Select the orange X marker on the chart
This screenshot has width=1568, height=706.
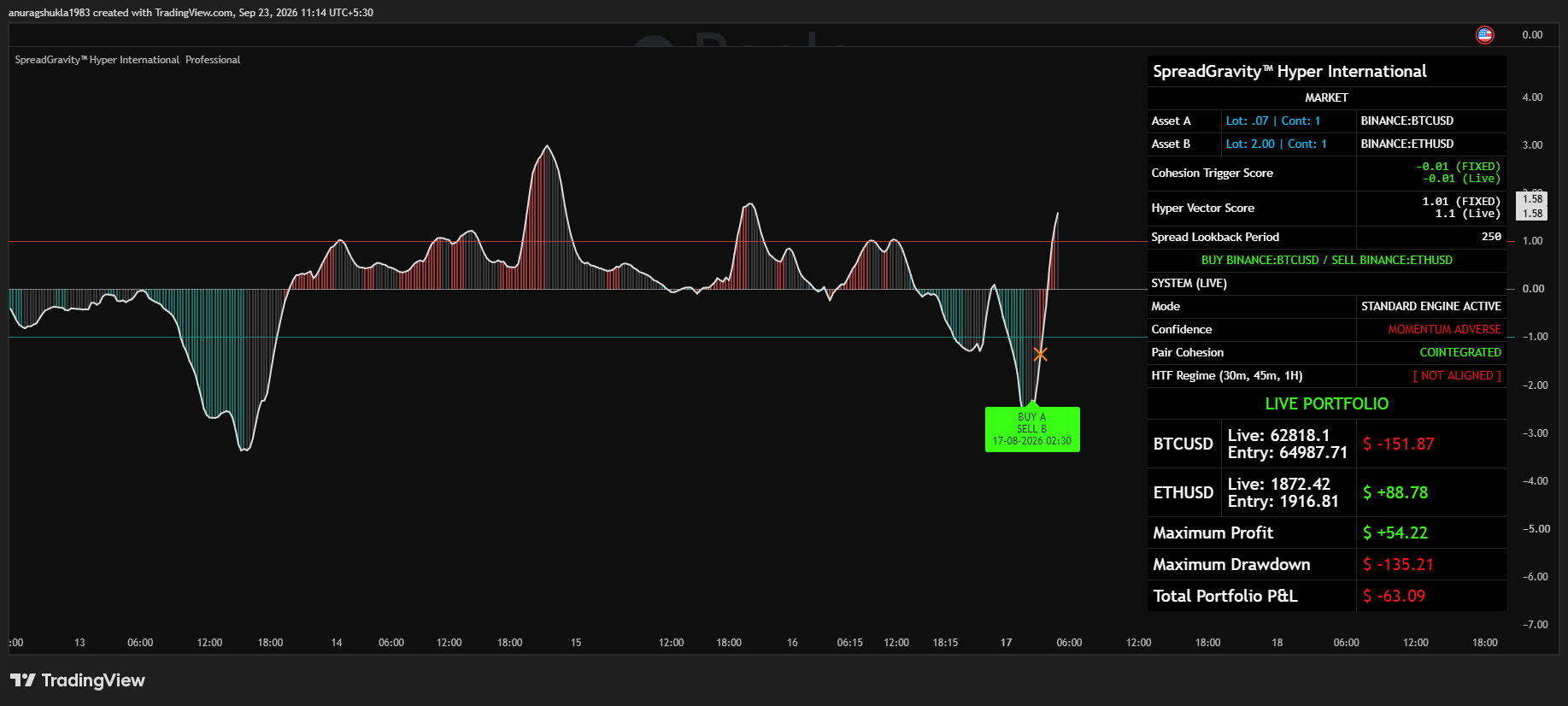coord(1040,354)
